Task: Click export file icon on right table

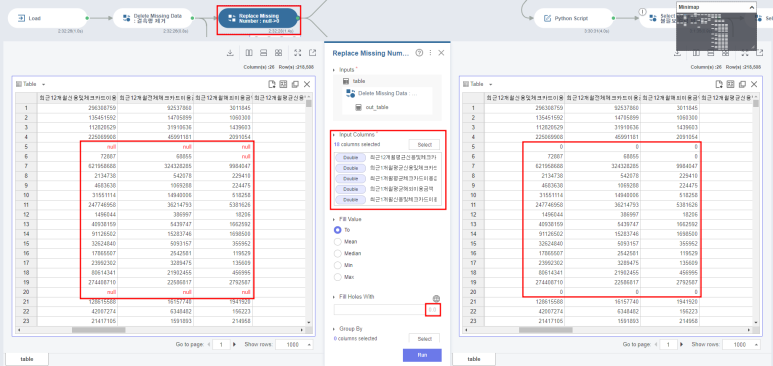Action: [719, 84]
